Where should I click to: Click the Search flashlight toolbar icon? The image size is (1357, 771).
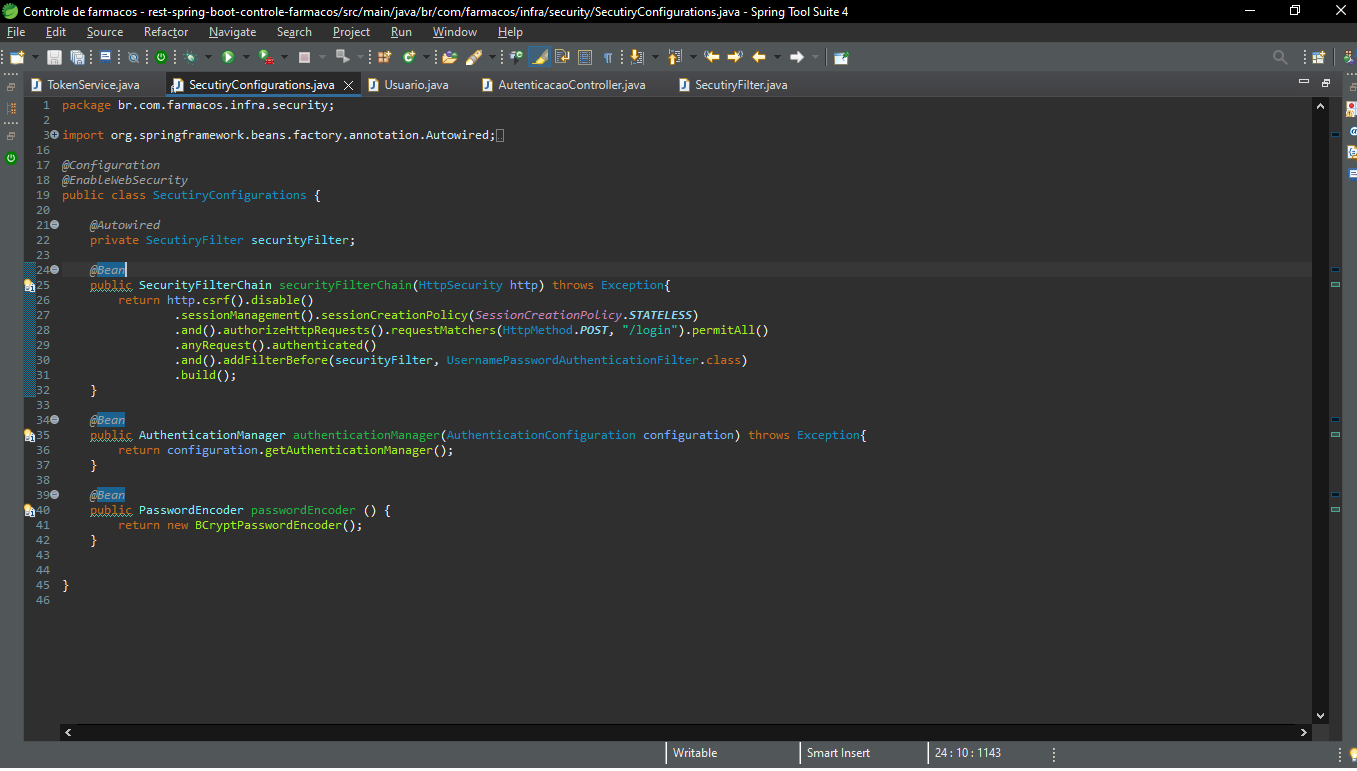click(x=473, y=57)
